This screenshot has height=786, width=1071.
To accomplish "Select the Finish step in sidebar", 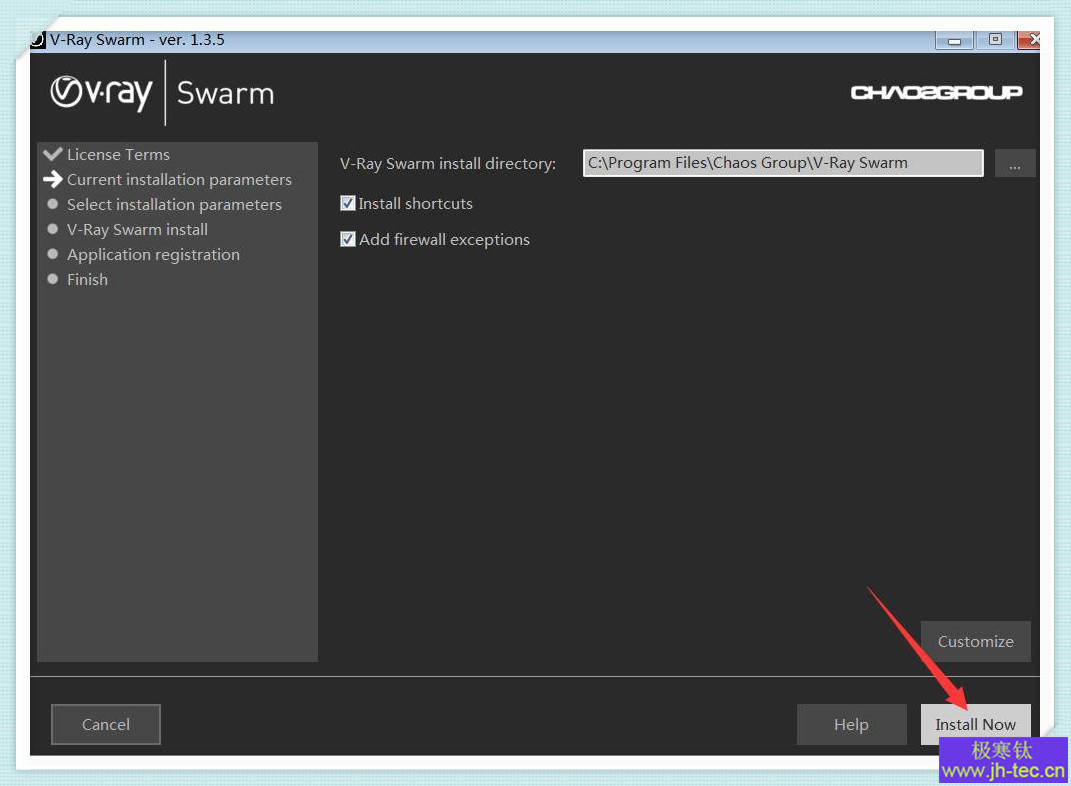I will click(87, 279).
